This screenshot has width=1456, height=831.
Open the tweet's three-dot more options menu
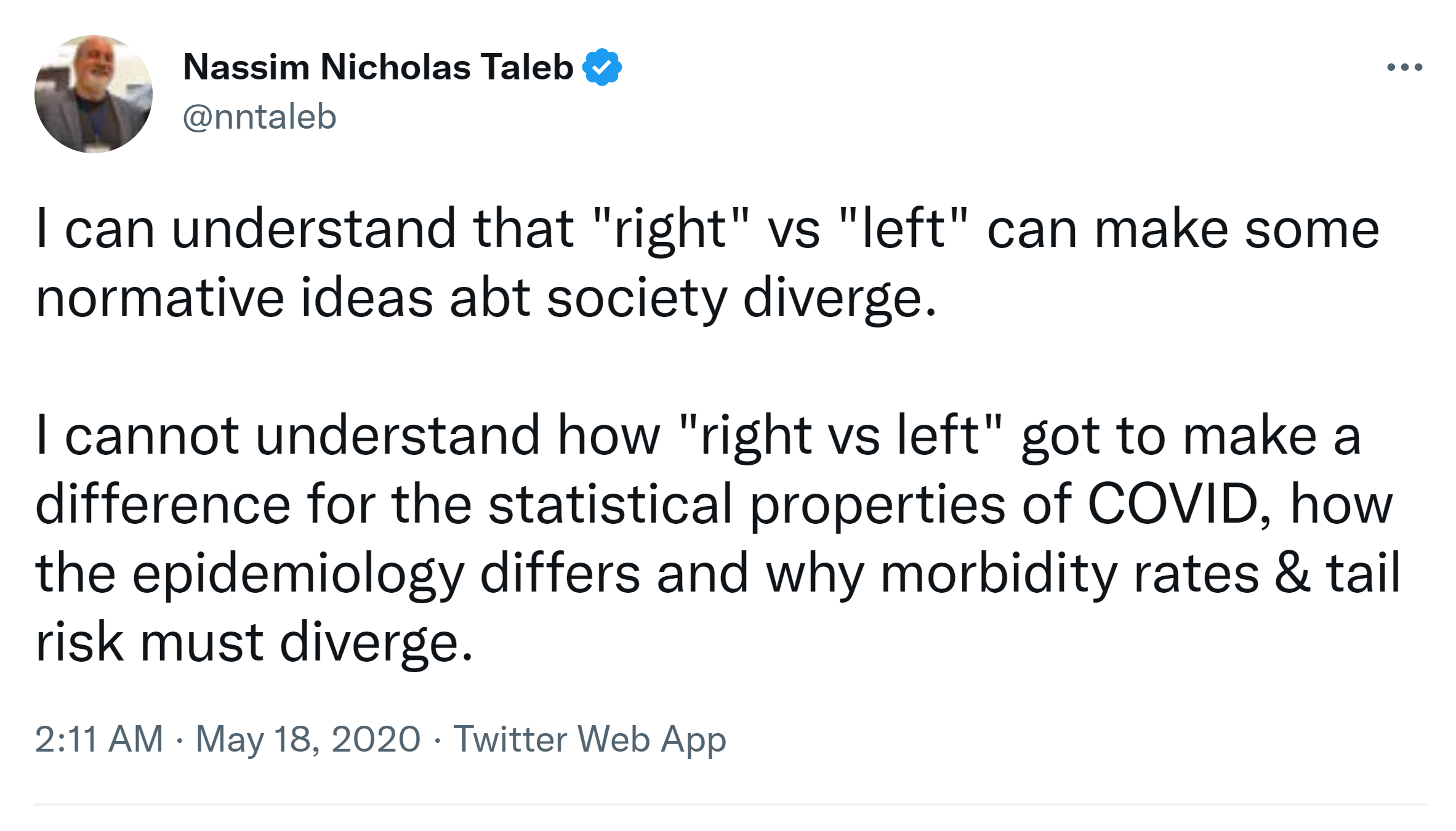point(1404,67)
